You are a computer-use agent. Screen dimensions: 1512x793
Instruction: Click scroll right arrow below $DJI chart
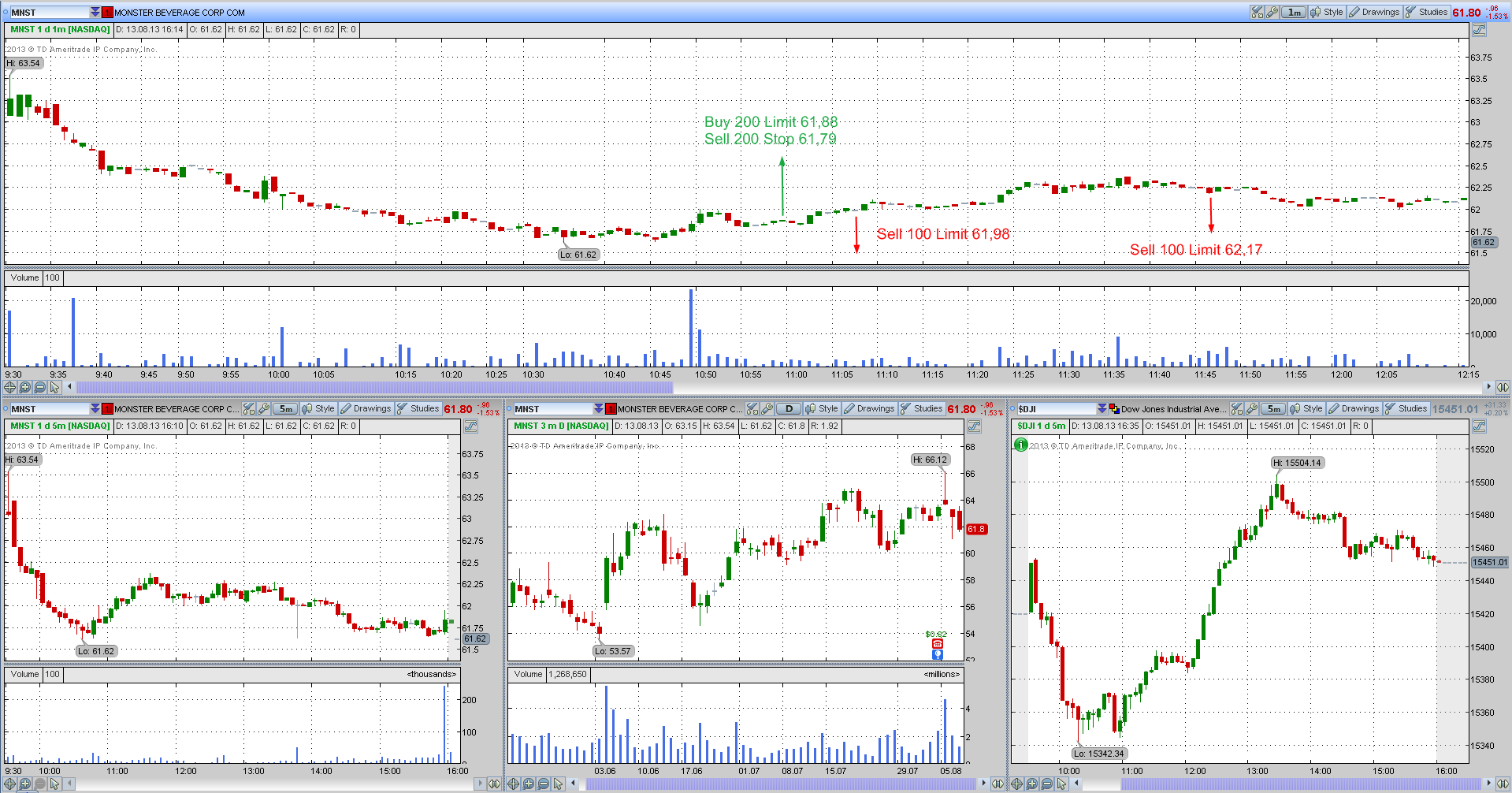click(1488, 784)
